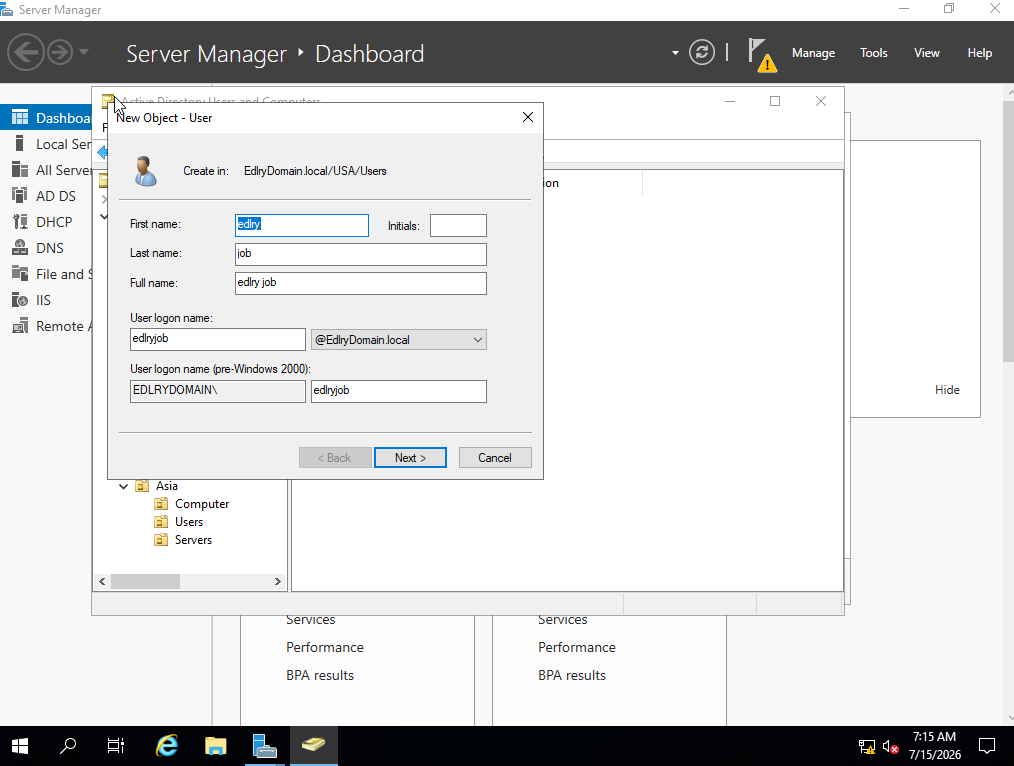
Task: Close the New Object - User dialog
Action: click(x=528, y=117)
